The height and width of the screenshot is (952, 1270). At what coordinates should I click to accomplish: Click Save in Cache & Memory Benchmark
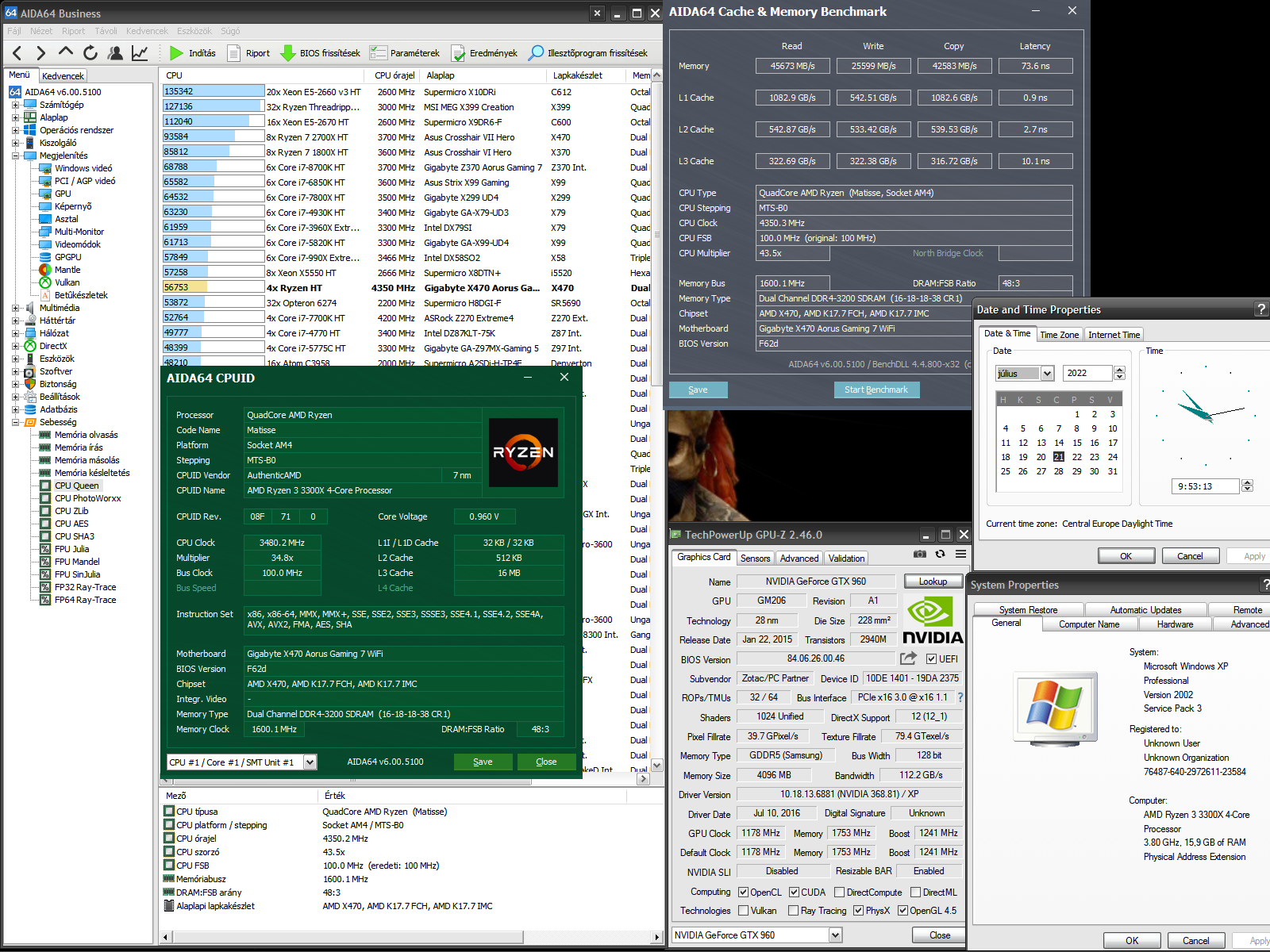click(x=698, y=390)
